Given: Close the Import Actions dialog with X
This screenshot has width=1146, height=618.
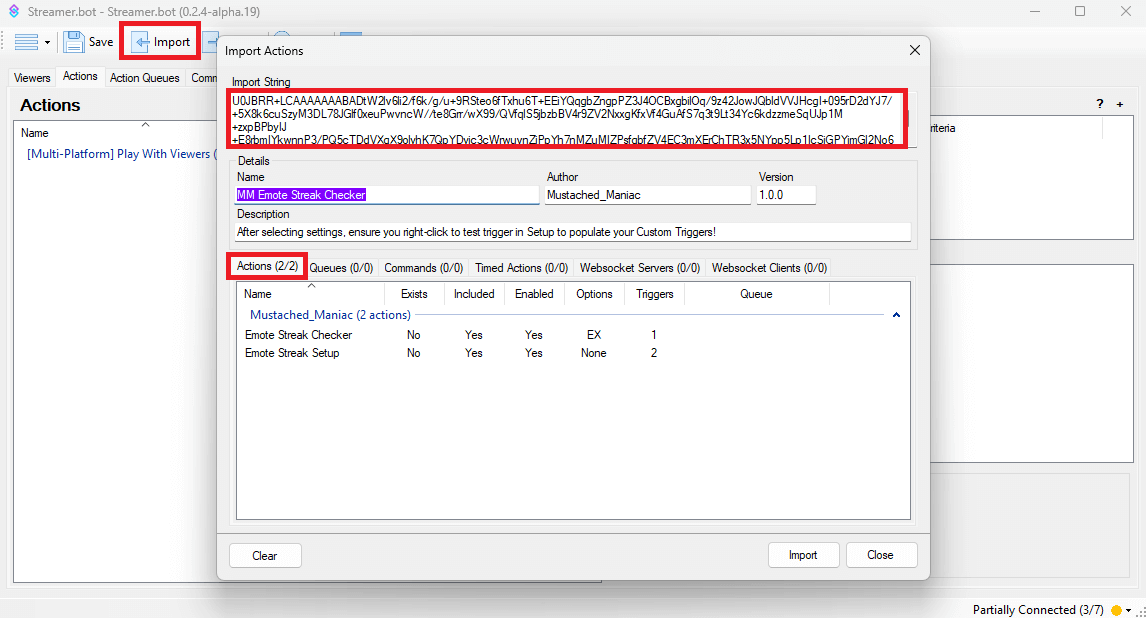Looking at the screenshot, I should coord(913,50).
